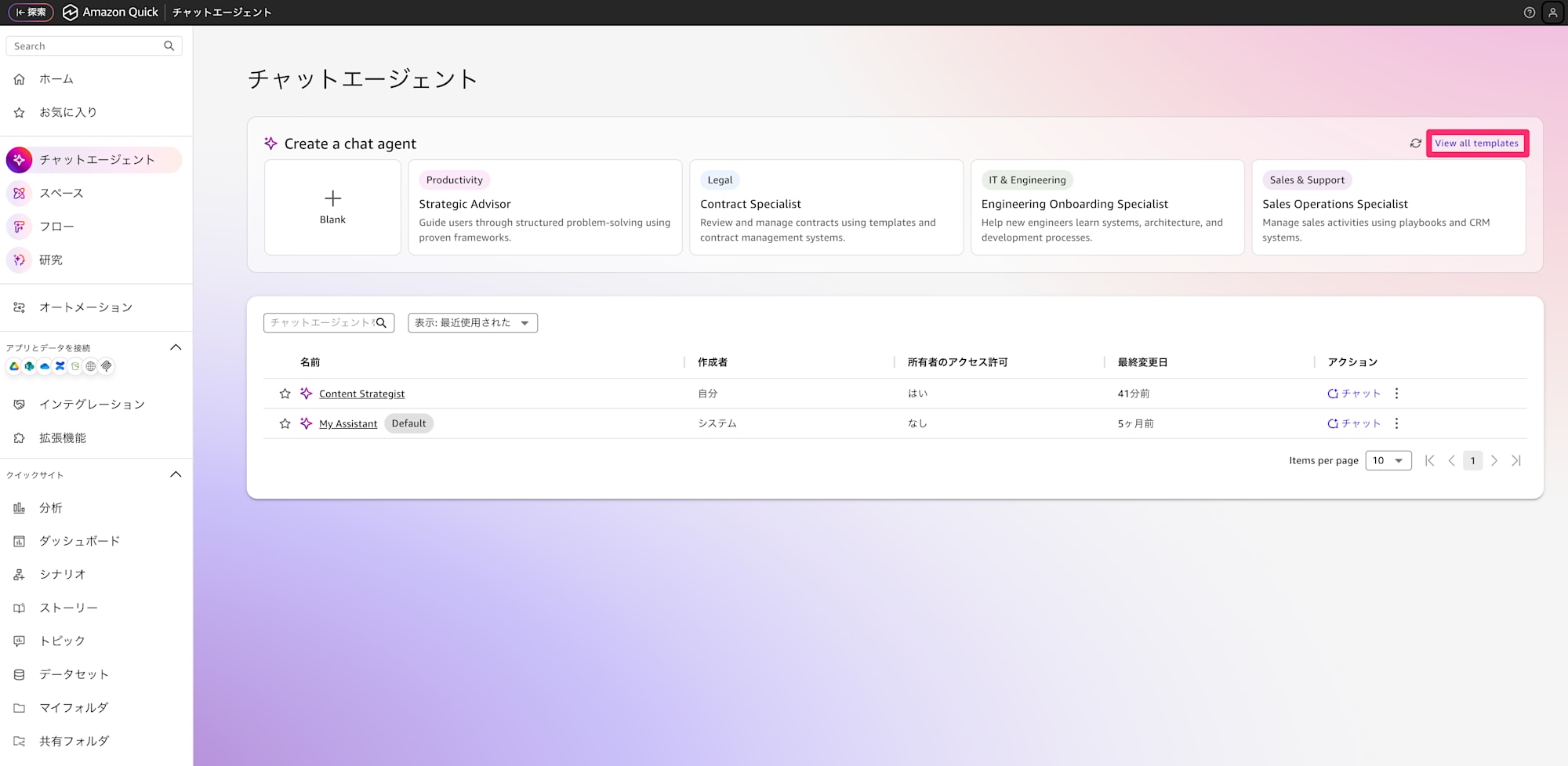Screen dimensions: 1568x766
Task: Go to ダッシュボード in the sidebar
Action: 78,541
